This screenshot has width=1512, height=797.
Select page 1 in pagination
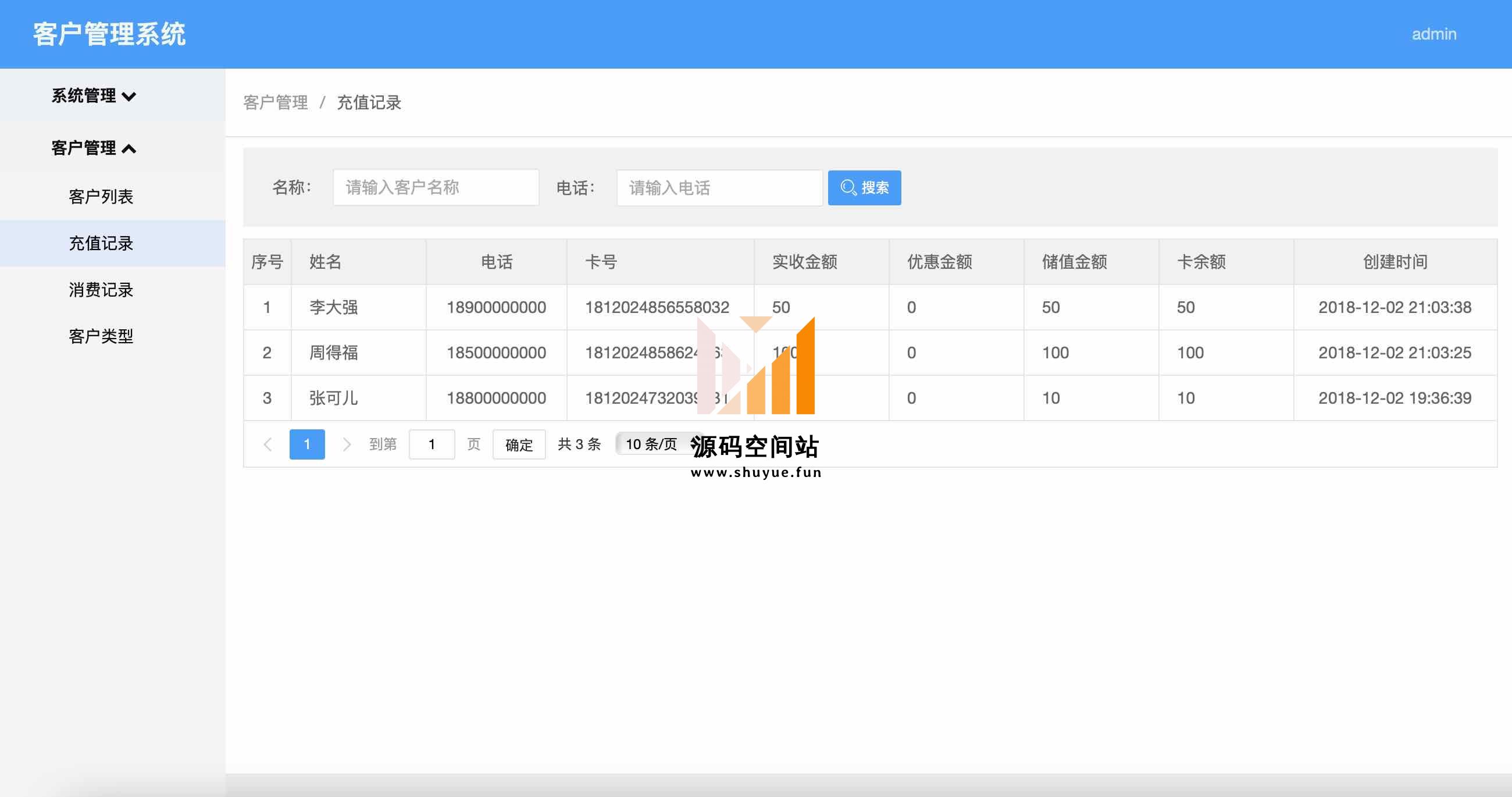[x=307, y=444]
